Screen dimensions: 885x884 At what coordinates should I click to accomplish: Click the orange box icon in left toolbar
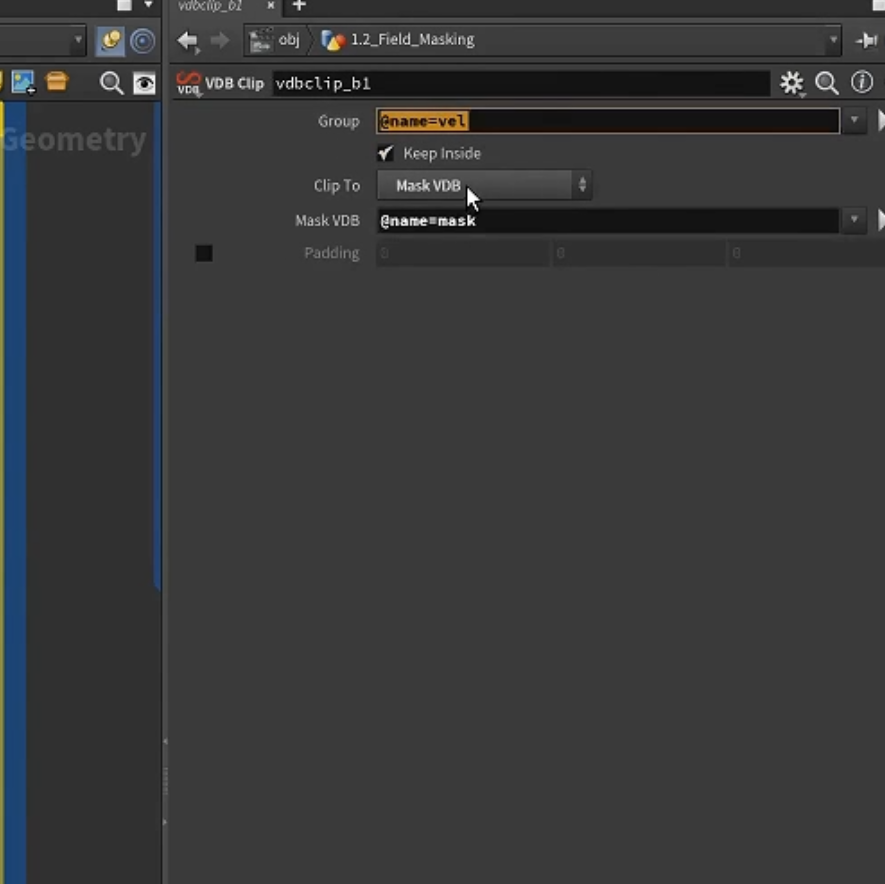point(56,82)
